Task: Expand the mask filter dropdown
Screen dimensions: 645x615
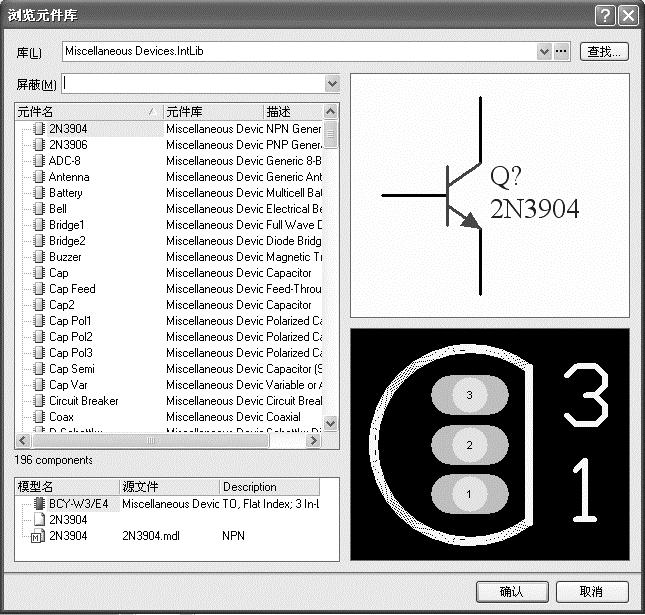Action: (331, 84)
